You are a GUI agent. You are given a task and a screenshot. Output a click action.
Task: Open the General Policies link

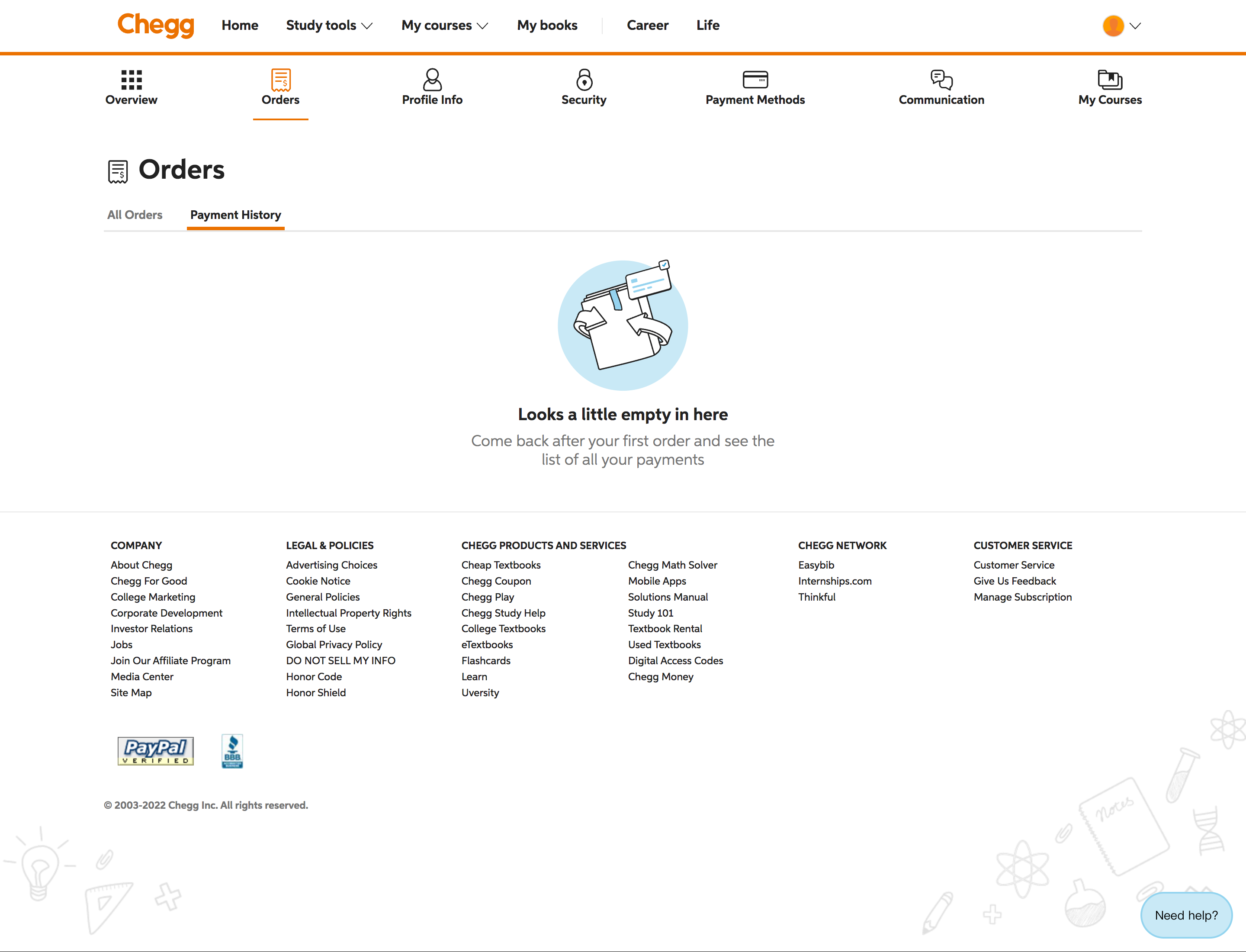click(x=323, y=597)
